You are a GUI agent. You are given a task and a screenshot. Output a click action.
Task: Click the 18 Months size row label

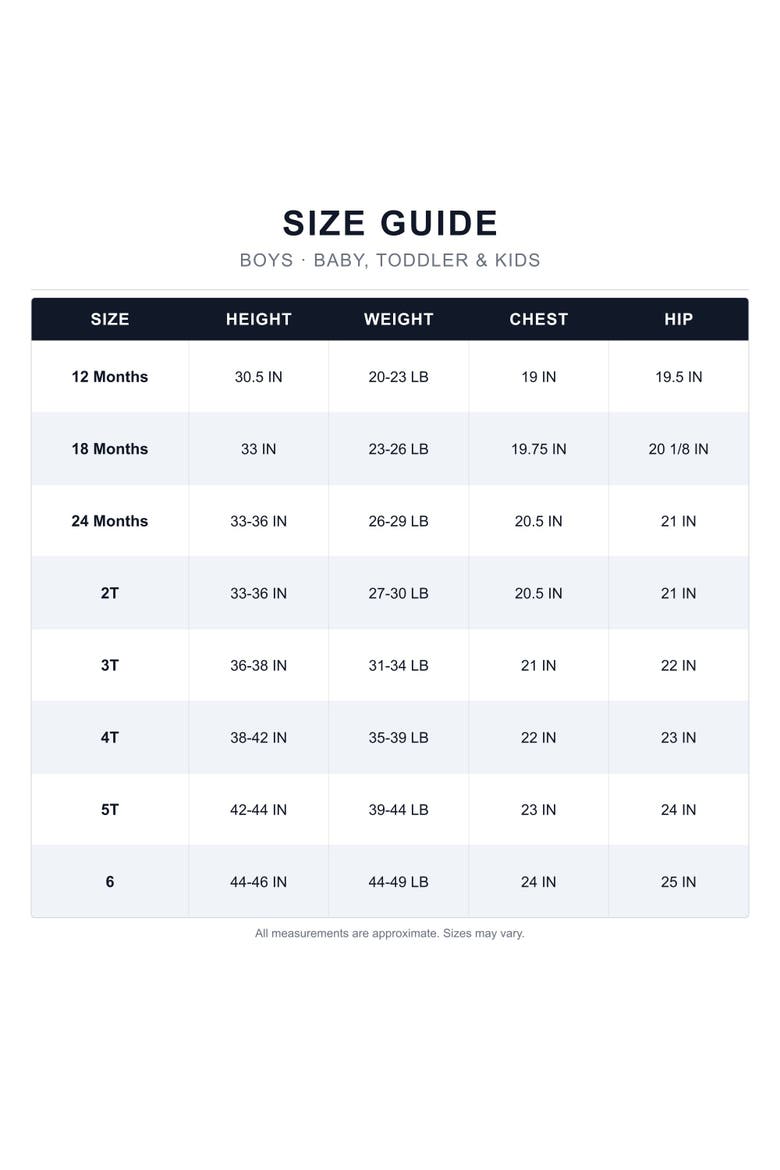click(x=110, y=449)
